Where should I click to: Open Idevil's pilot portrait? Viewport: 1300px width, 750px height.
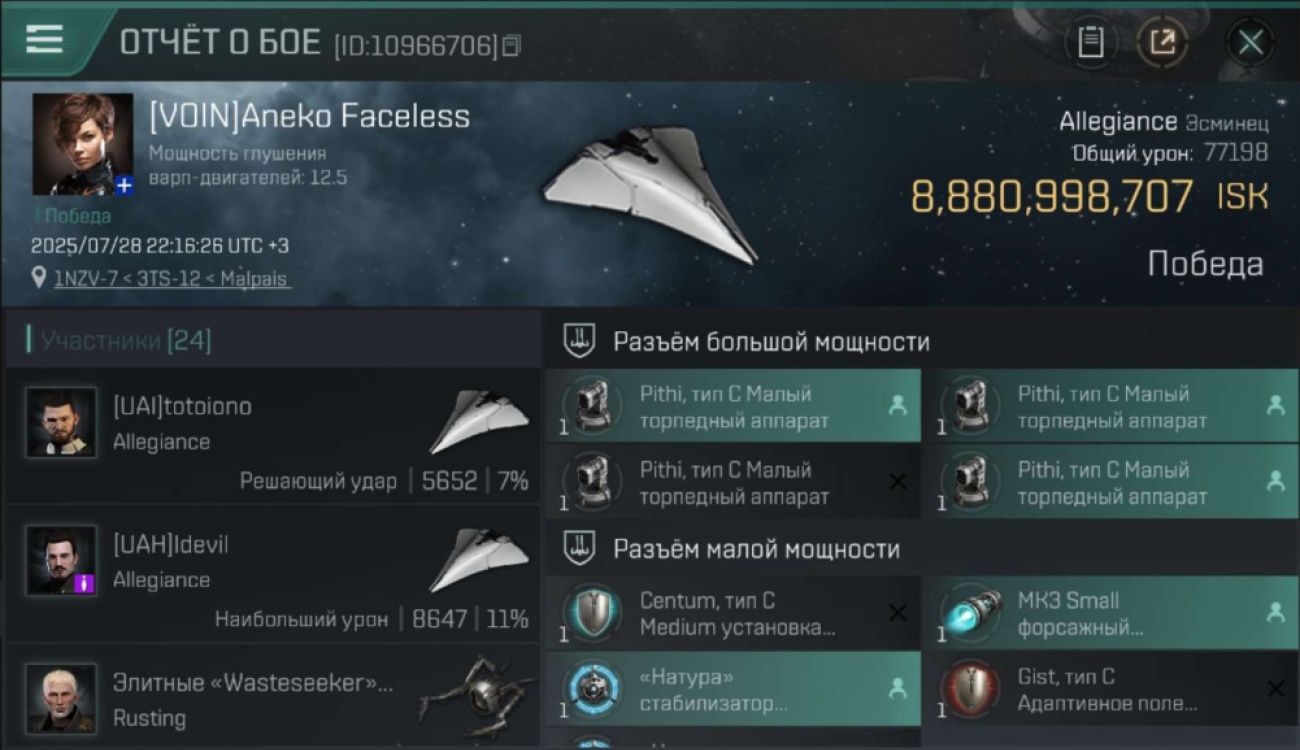pos(62,560)
